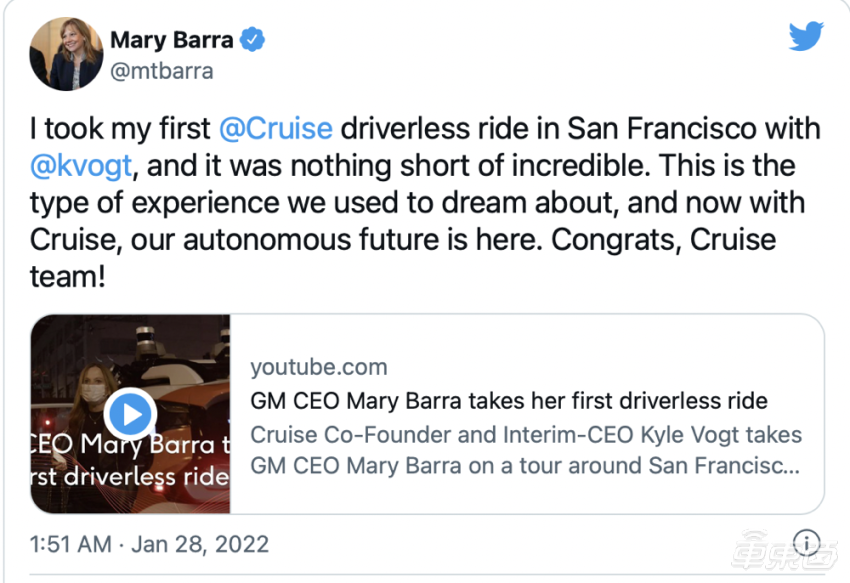This screenshot has width=850, height=583.
Task: Click the card description mentioning Kyle Vogt
Action: tap(526, 450)
